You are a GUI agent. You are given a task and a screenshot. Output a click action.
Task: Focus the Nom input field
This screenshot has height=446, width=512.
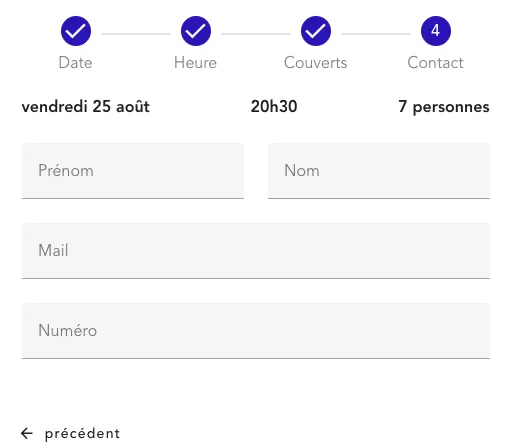coord(379,171)
